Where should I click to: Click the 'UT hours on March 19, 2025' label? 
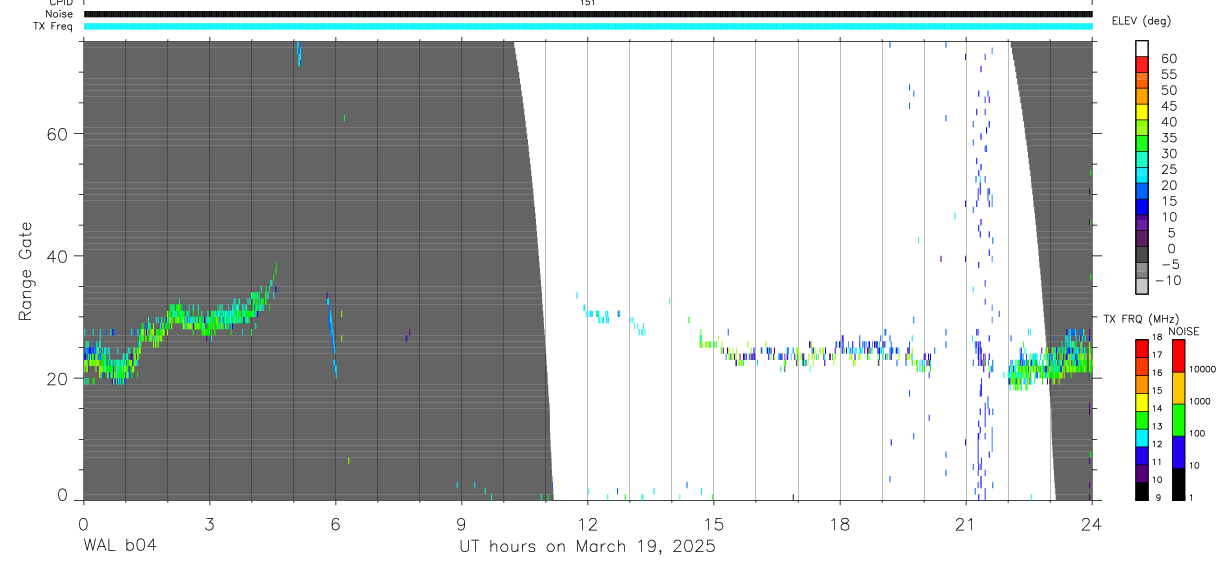point(587,546)
